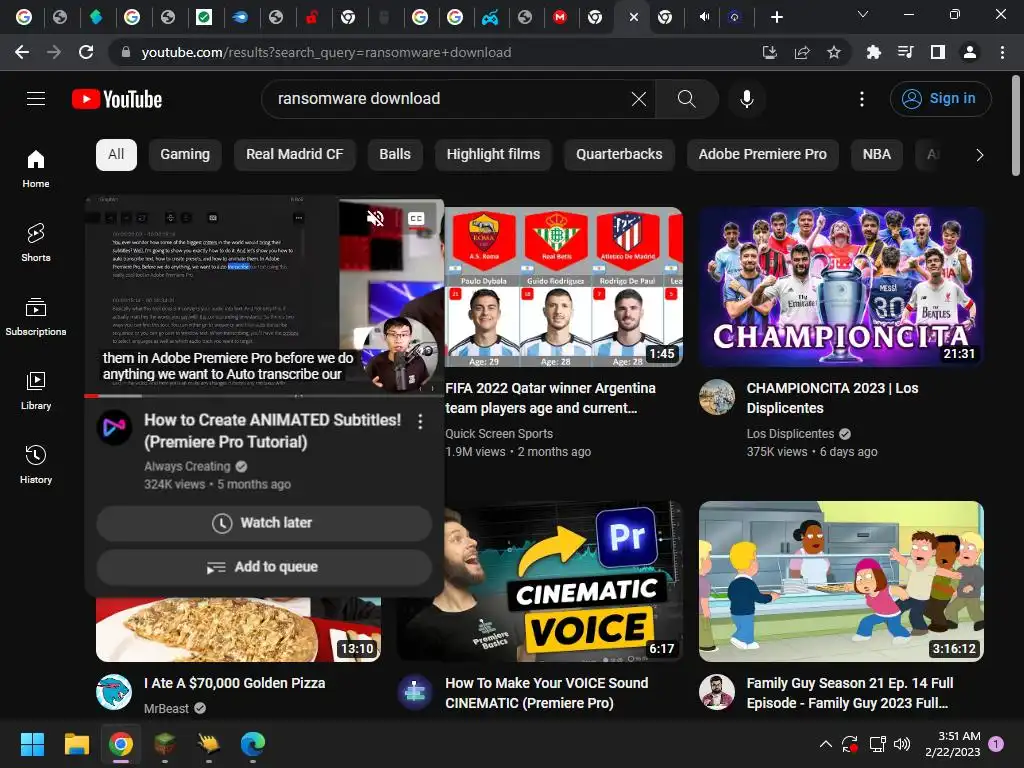Open the How to Create ANIMATED Subtitles title
This screenshot has width=1024, height=768.
pos(272,430)
